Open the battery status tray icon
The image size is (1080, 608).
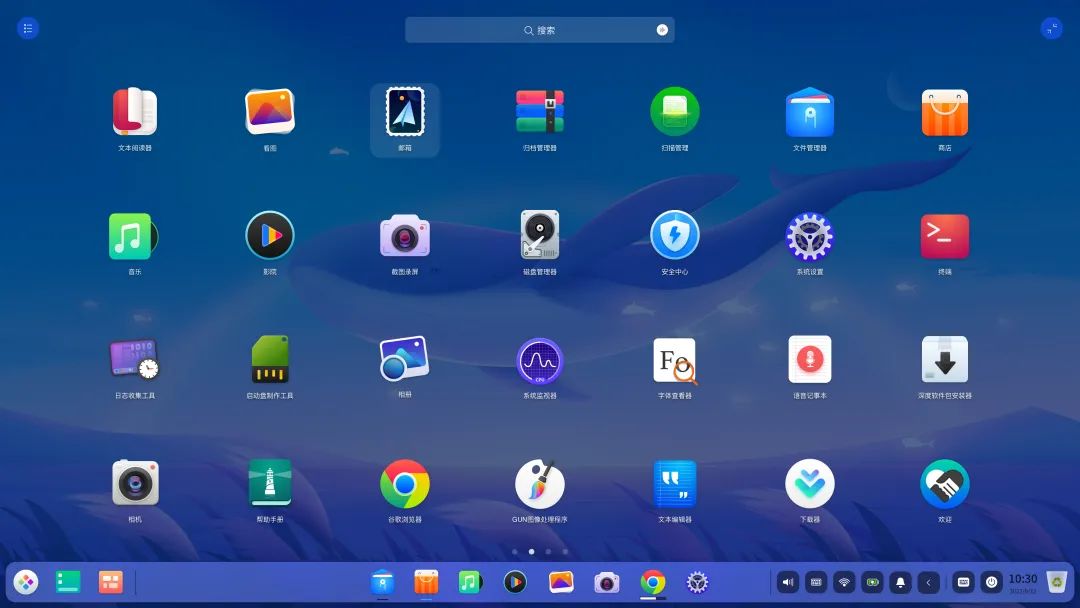[873, 583]
